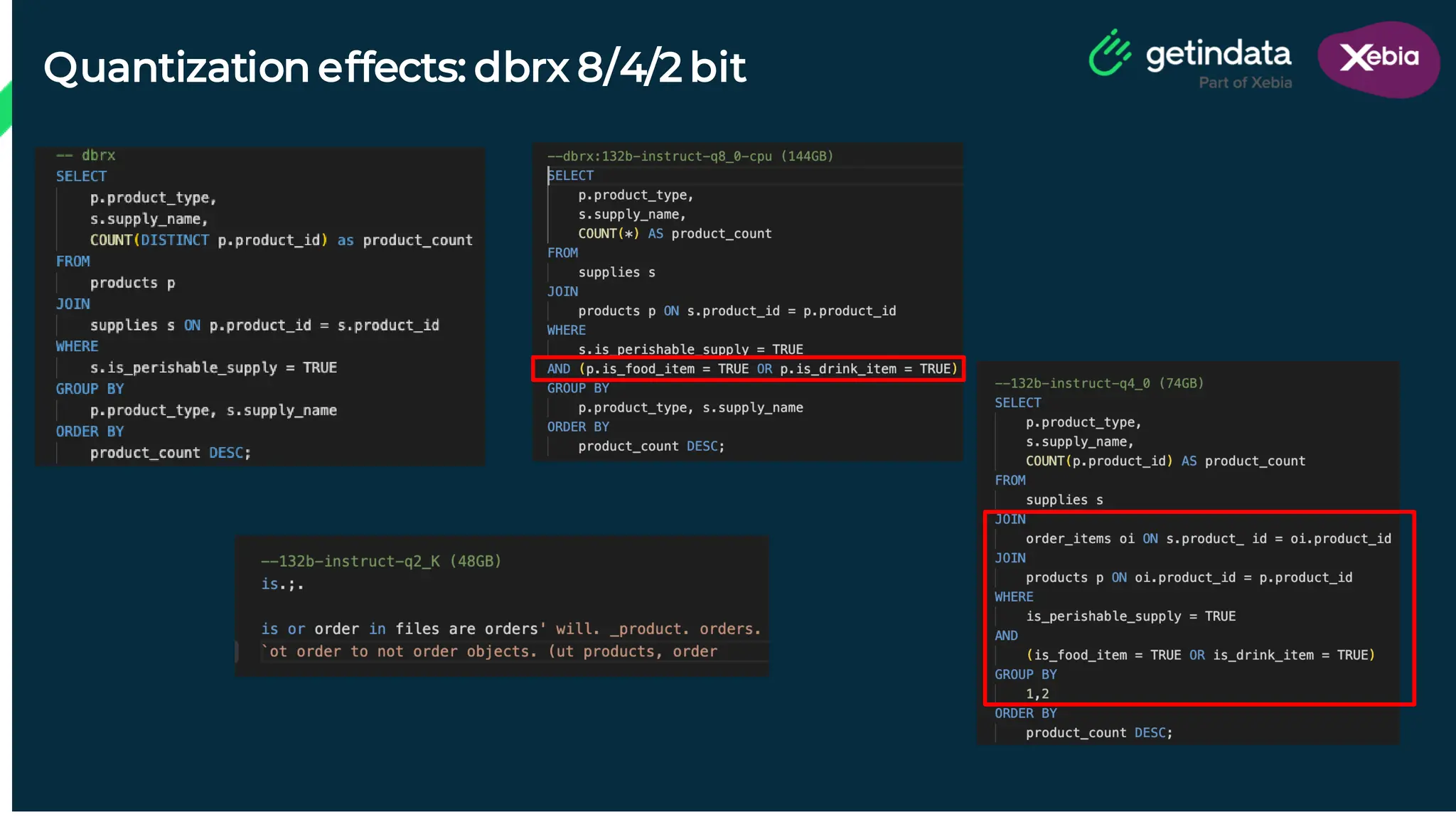
Task: Click the 'GROUP BY 1,2' value line
Action: point(1037,694)
